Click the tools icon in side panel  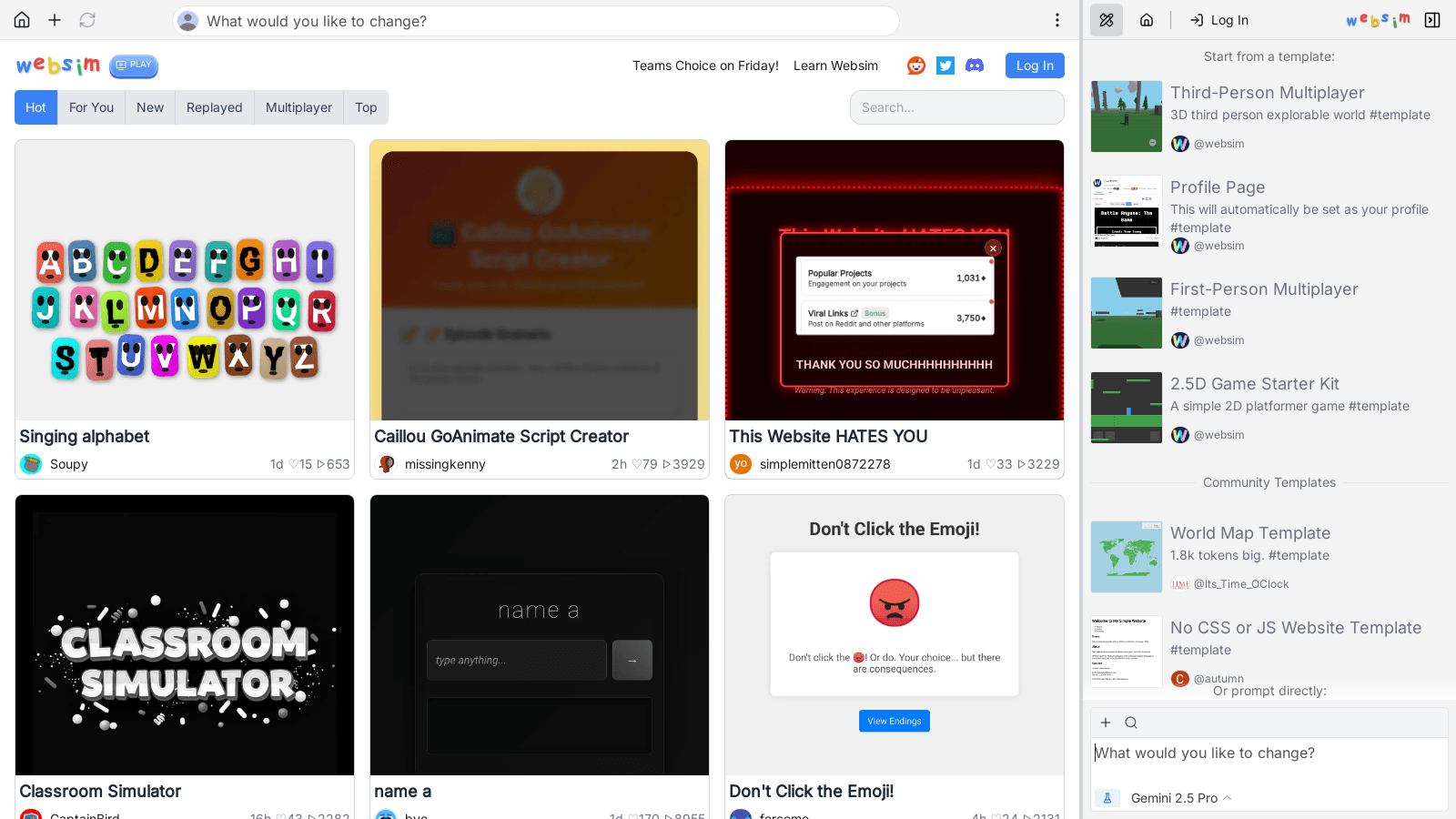1107,20
